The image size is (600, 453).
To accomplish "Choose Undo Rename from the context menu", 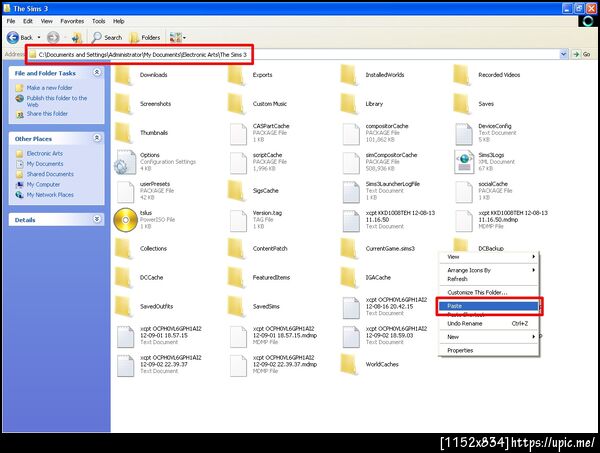I will [488, 323].
